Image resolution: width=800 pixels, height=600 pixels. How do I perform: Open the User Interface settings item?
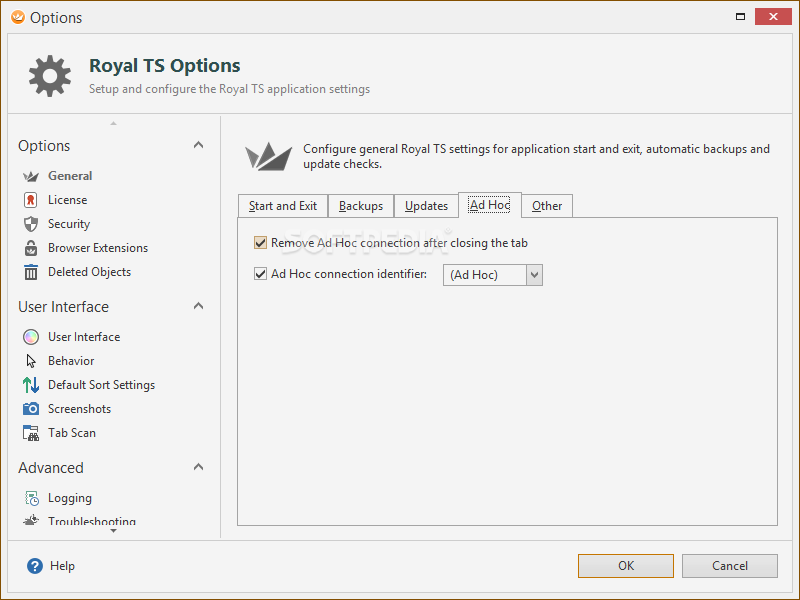point(84,337)
